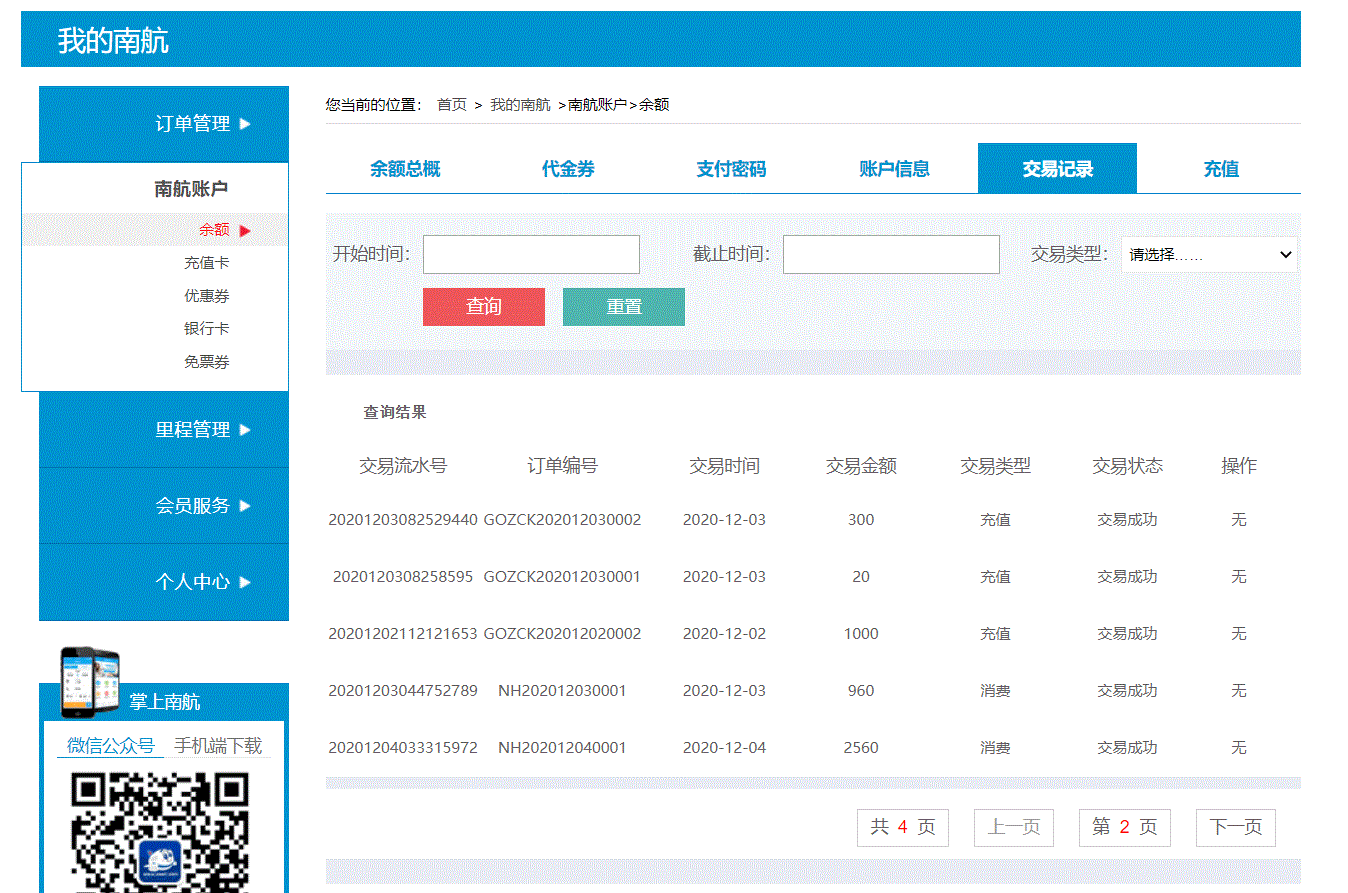Viewport: 1348px width, 893px height.
Task: Click the red 查询 button
Action: [x=484, y=307]
